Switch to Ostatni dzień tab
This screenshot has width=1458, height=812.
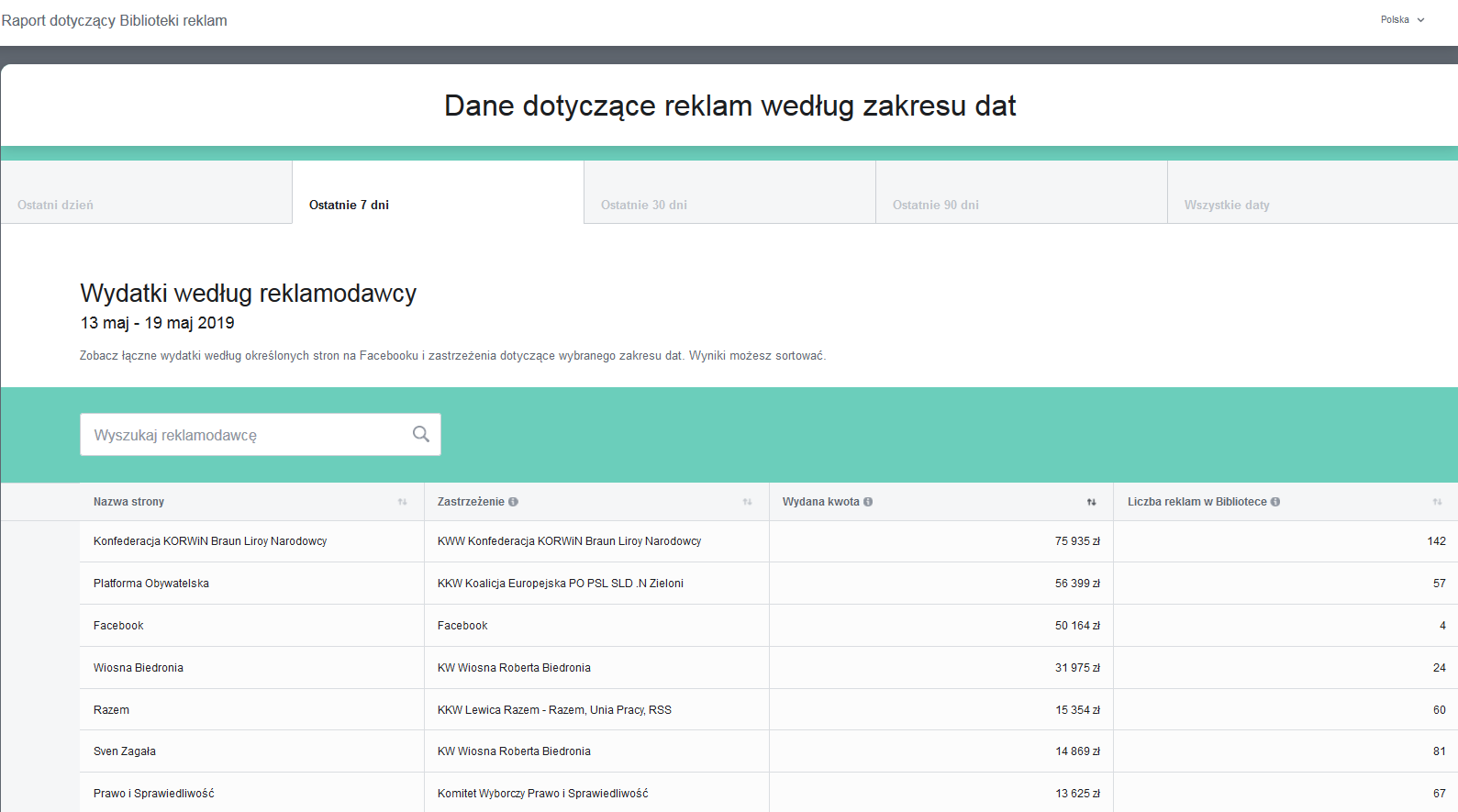point(146,193)
